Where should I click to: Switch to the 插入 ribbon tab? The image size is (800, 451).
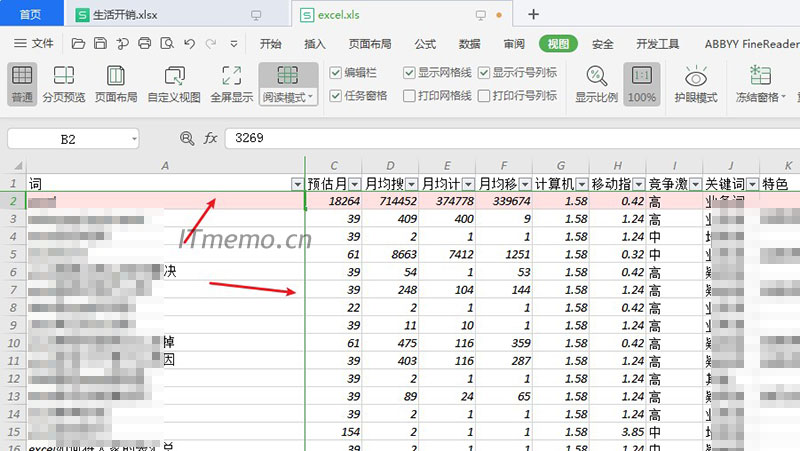315,44
